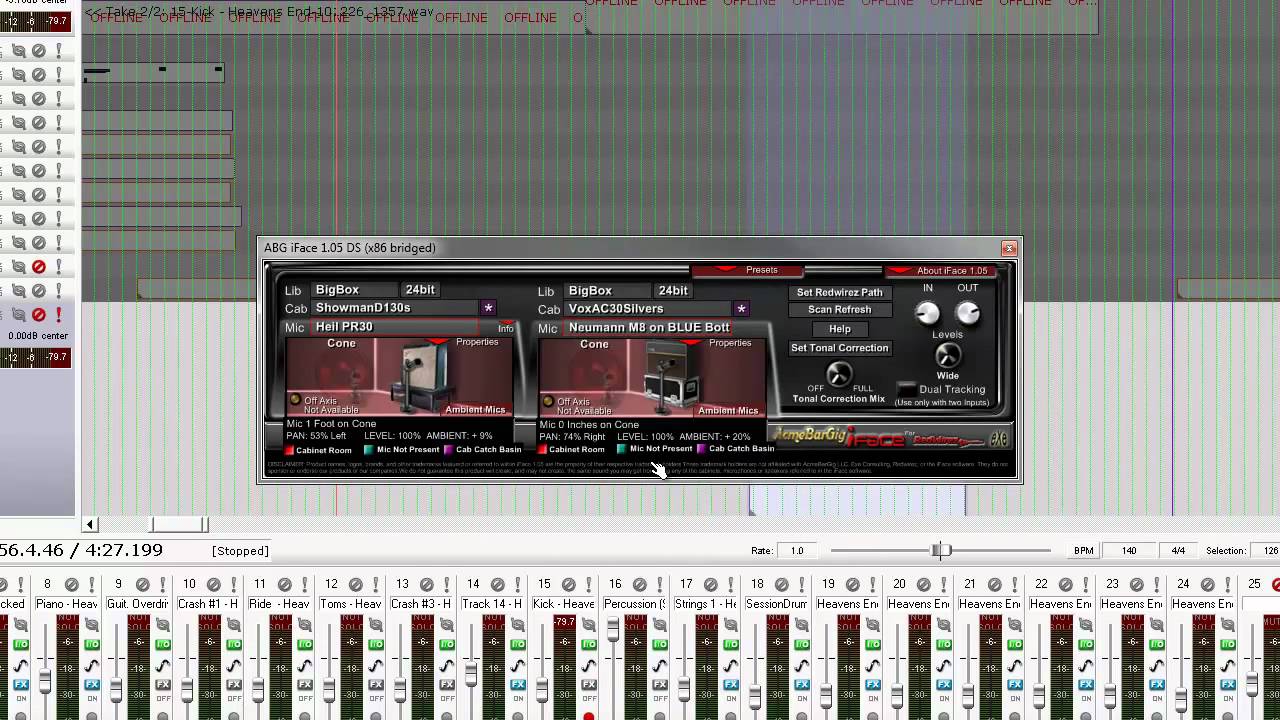Open the Presets dropdown in iFace
The width and height of the screenshot is (1280, 720).
pos(748,270)
